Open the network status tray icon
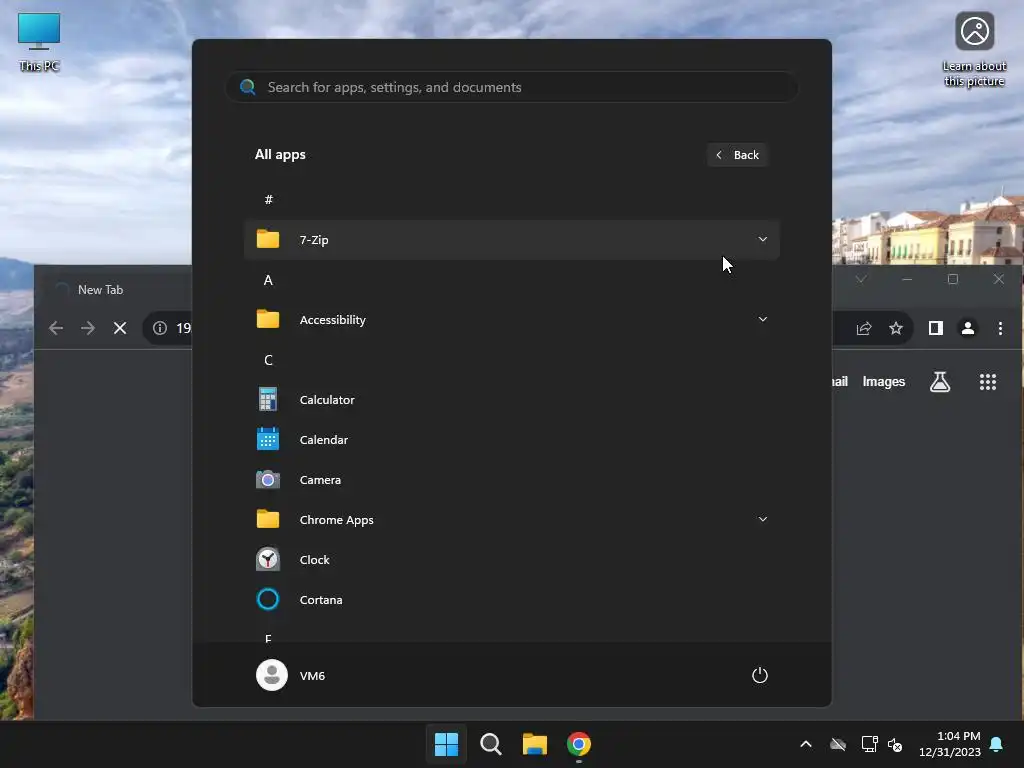 coord(870,744)
